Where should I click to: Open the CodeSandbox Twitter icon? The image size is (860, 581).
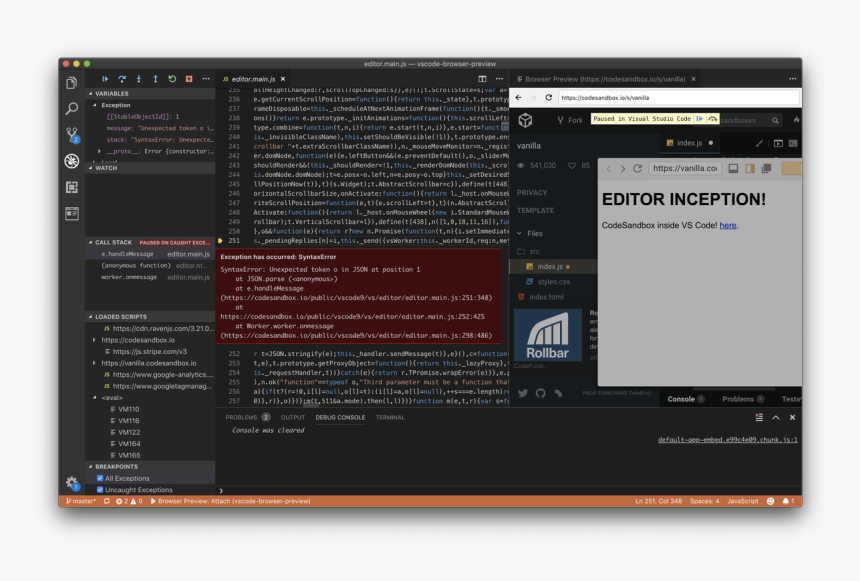523,393
